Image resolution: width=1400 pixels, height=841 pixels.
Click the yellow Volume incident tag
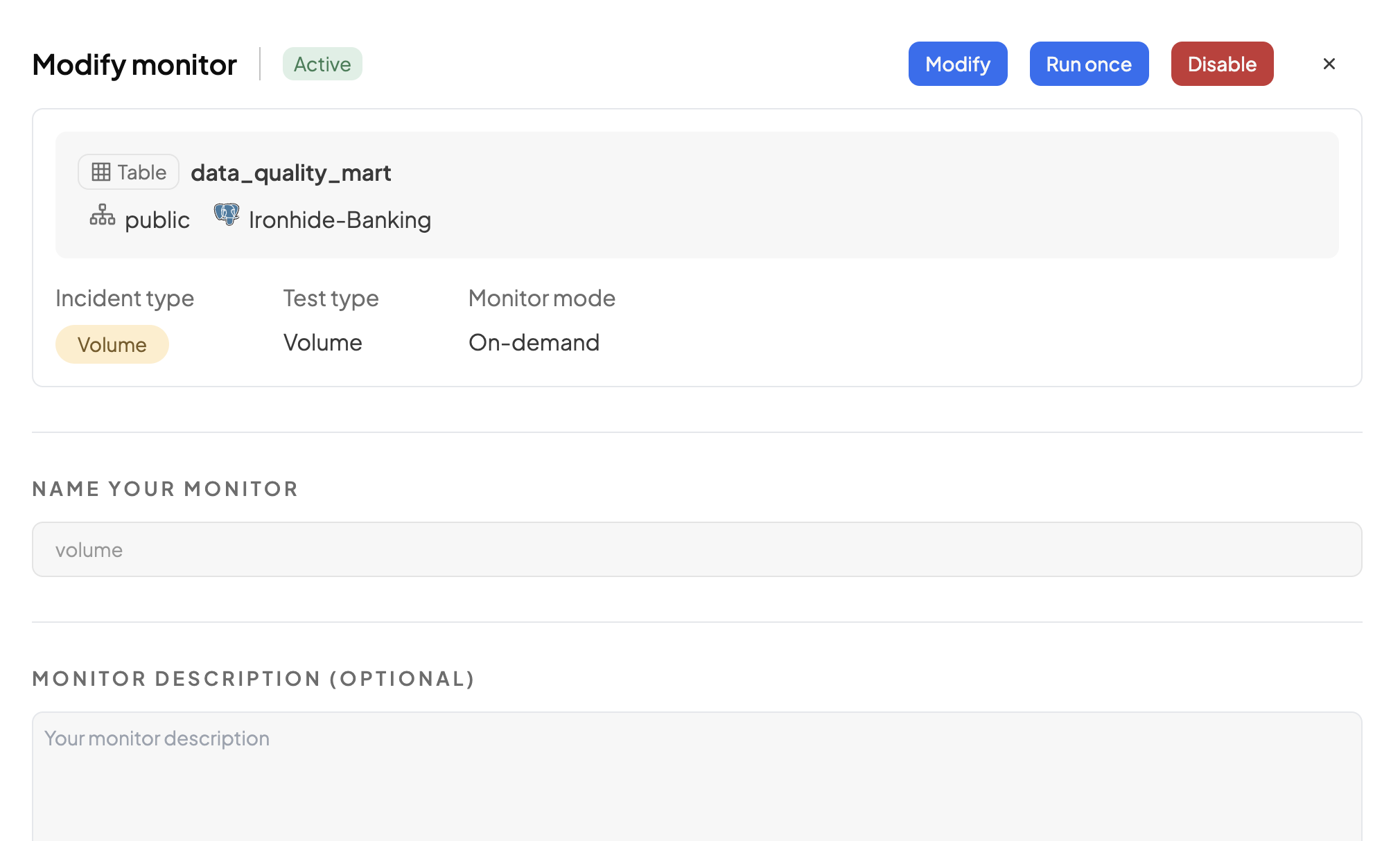click(x=112, y=344)
